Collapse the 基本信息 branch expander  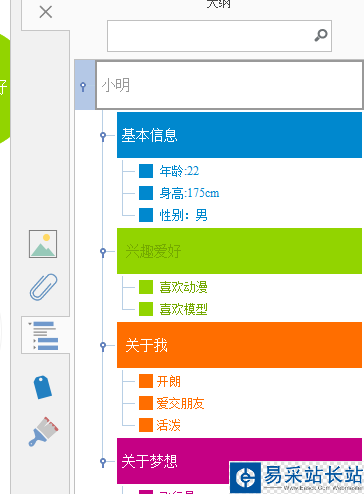(103, 136)
